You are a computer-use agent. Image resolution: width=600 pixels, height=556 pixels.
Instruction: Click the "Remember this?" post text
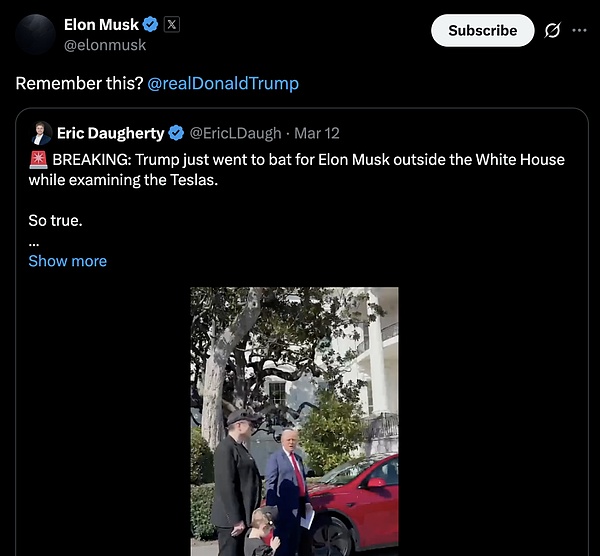point(78,83)
